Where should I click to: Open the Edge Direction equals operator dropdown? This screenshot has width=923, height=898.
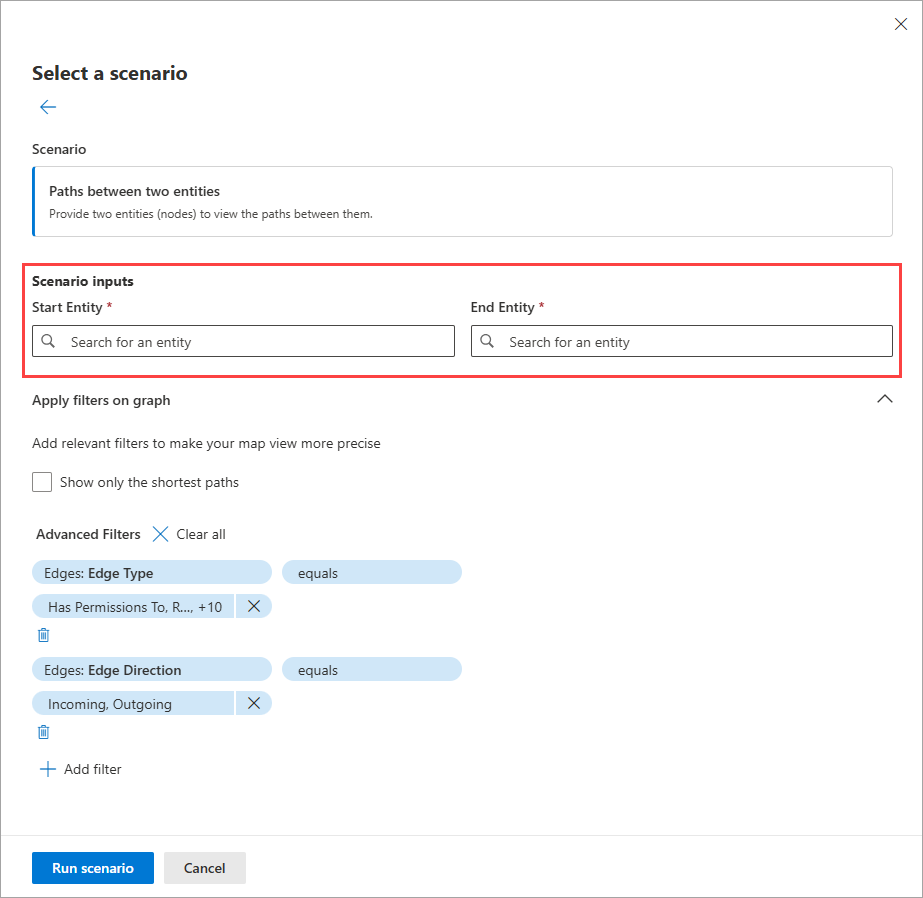371,670
